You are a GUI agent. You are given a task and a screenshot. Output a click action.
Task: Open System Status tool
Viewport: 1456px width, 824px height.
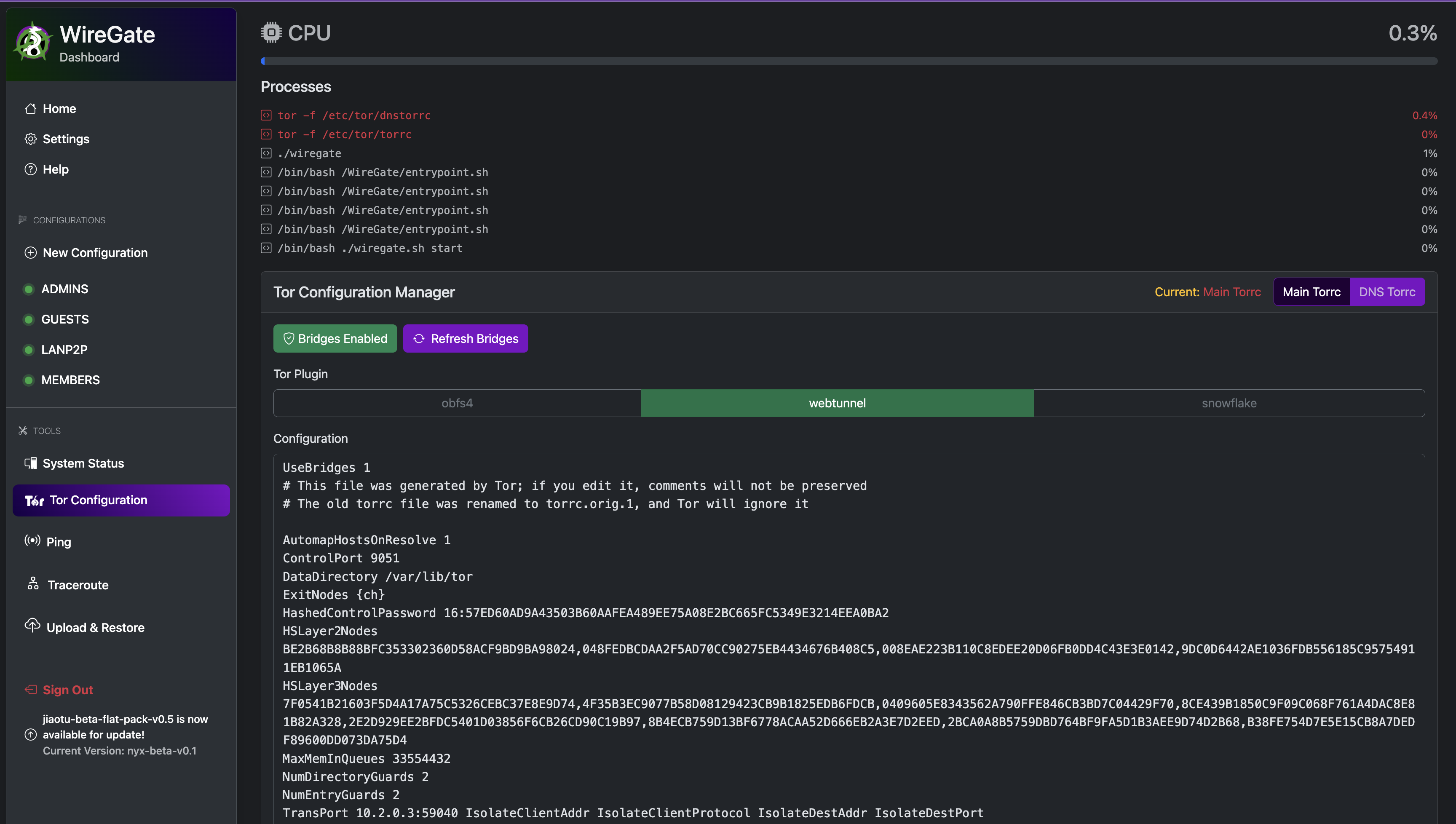pos(121,463)
